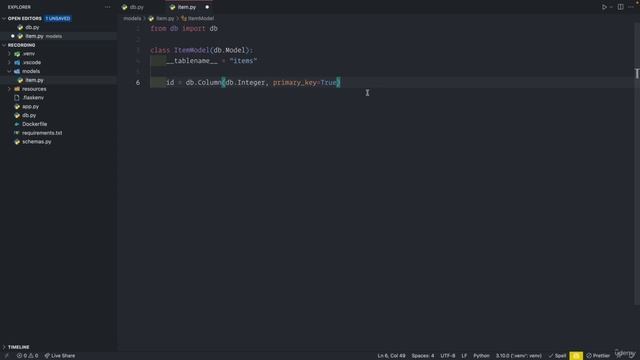Open Explorer views ellipsis menu
Viewport: 640px width, 360px height.
pyautogui.click(x=107, y=7)
